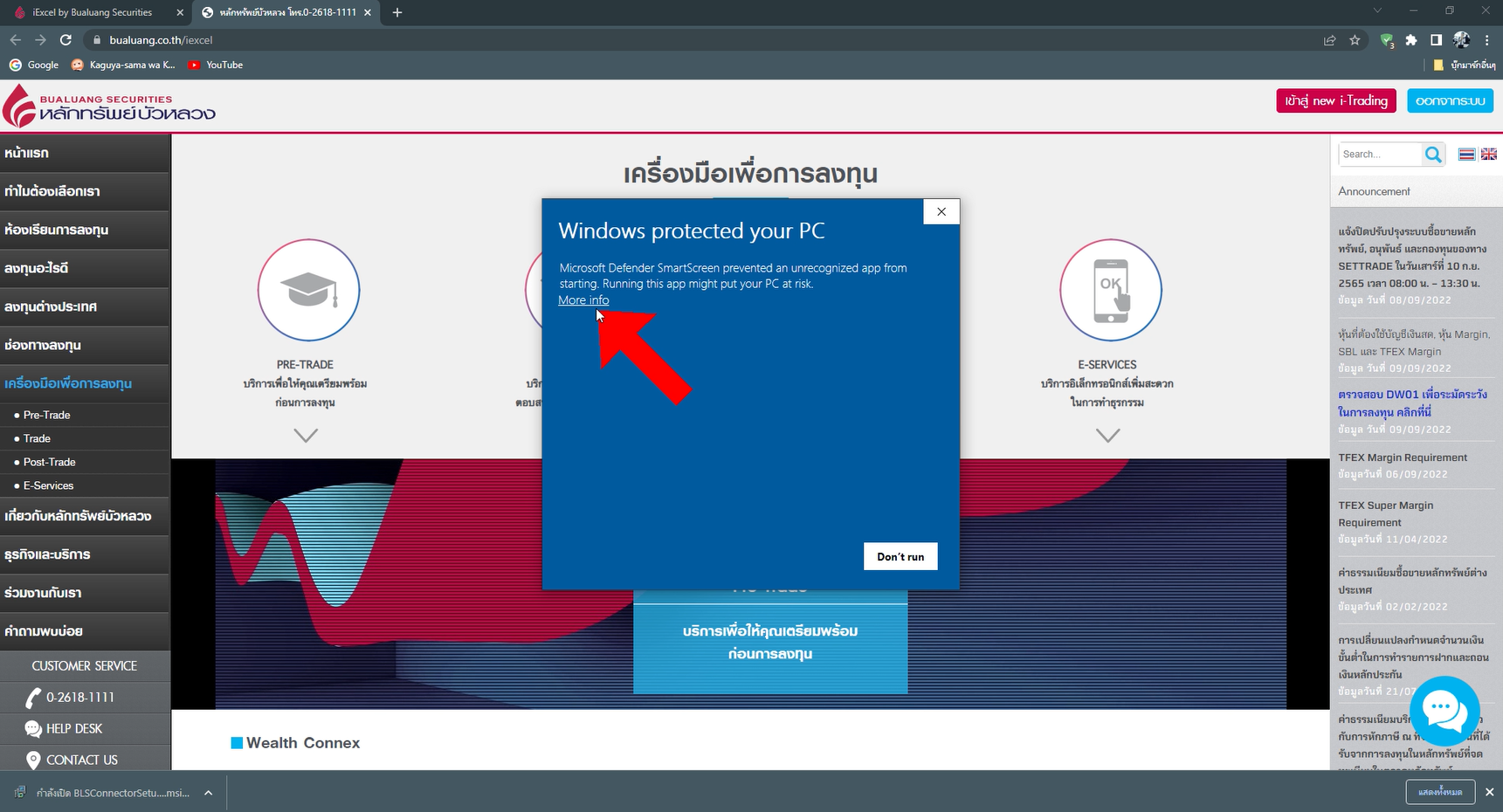Click the show all downloads button
The image size is (1503, 812).
[1440, 792]
